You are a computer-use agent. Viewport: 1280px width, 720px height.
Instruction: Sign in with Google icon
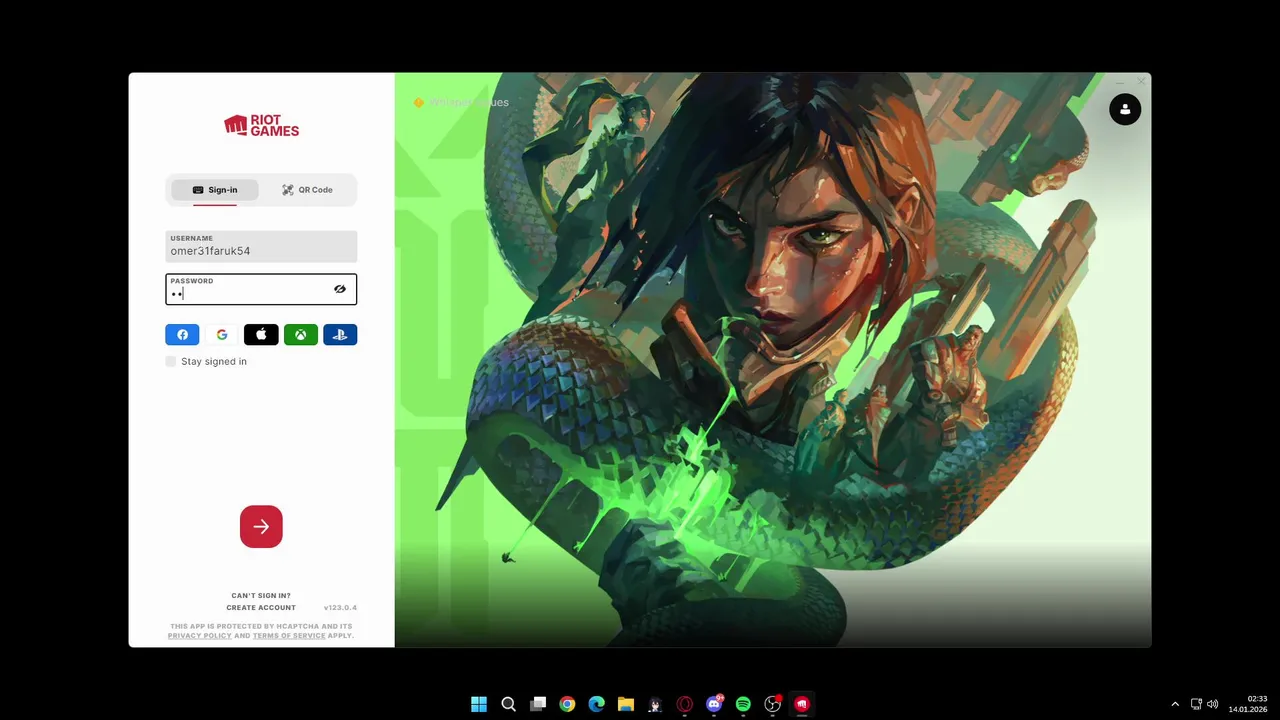222,335
